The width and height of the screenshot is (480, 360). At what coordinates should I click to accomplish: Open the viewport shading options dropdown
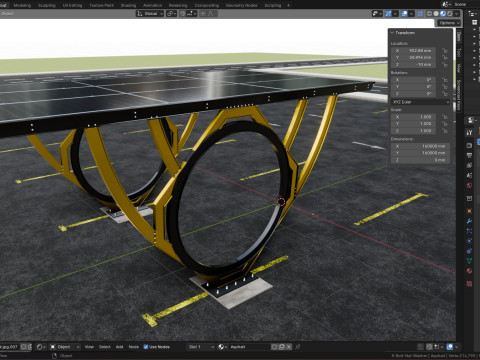(457, 13)
